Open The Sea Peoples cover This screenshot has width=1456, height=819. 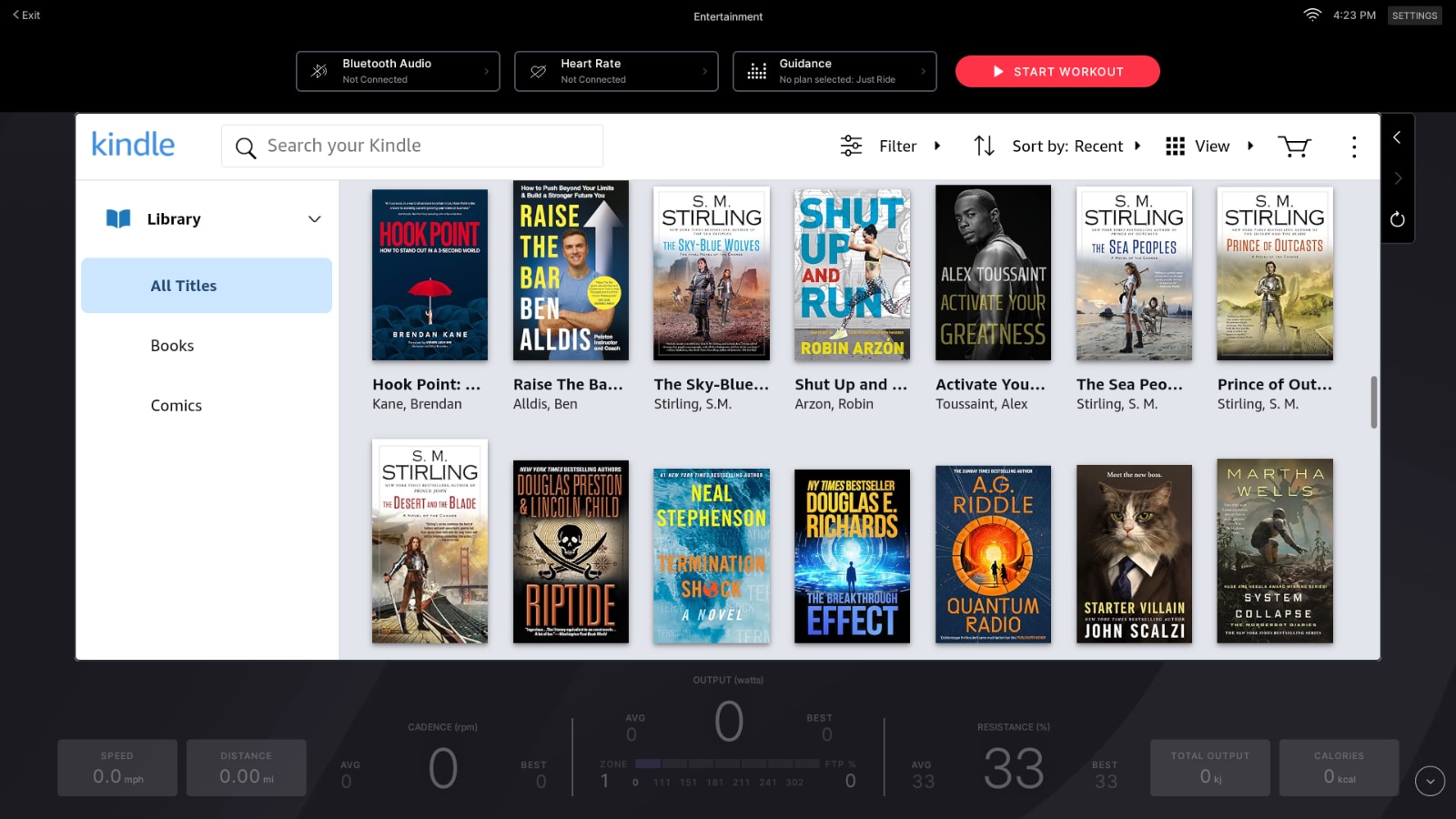click(1134, 273)
